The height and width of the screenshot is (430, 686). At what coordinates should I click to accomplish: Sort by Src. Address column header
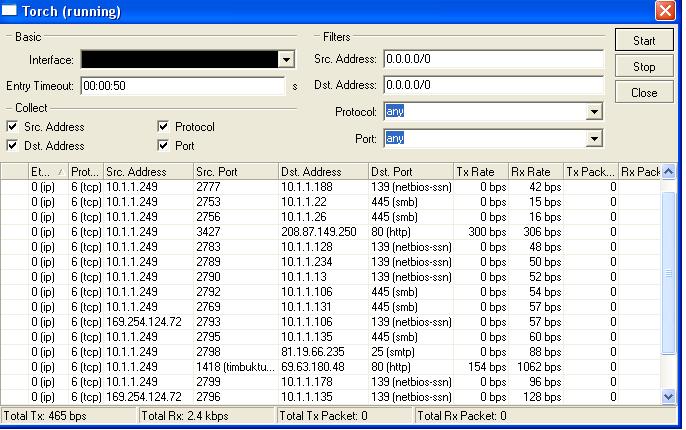(x=148, y=172)
